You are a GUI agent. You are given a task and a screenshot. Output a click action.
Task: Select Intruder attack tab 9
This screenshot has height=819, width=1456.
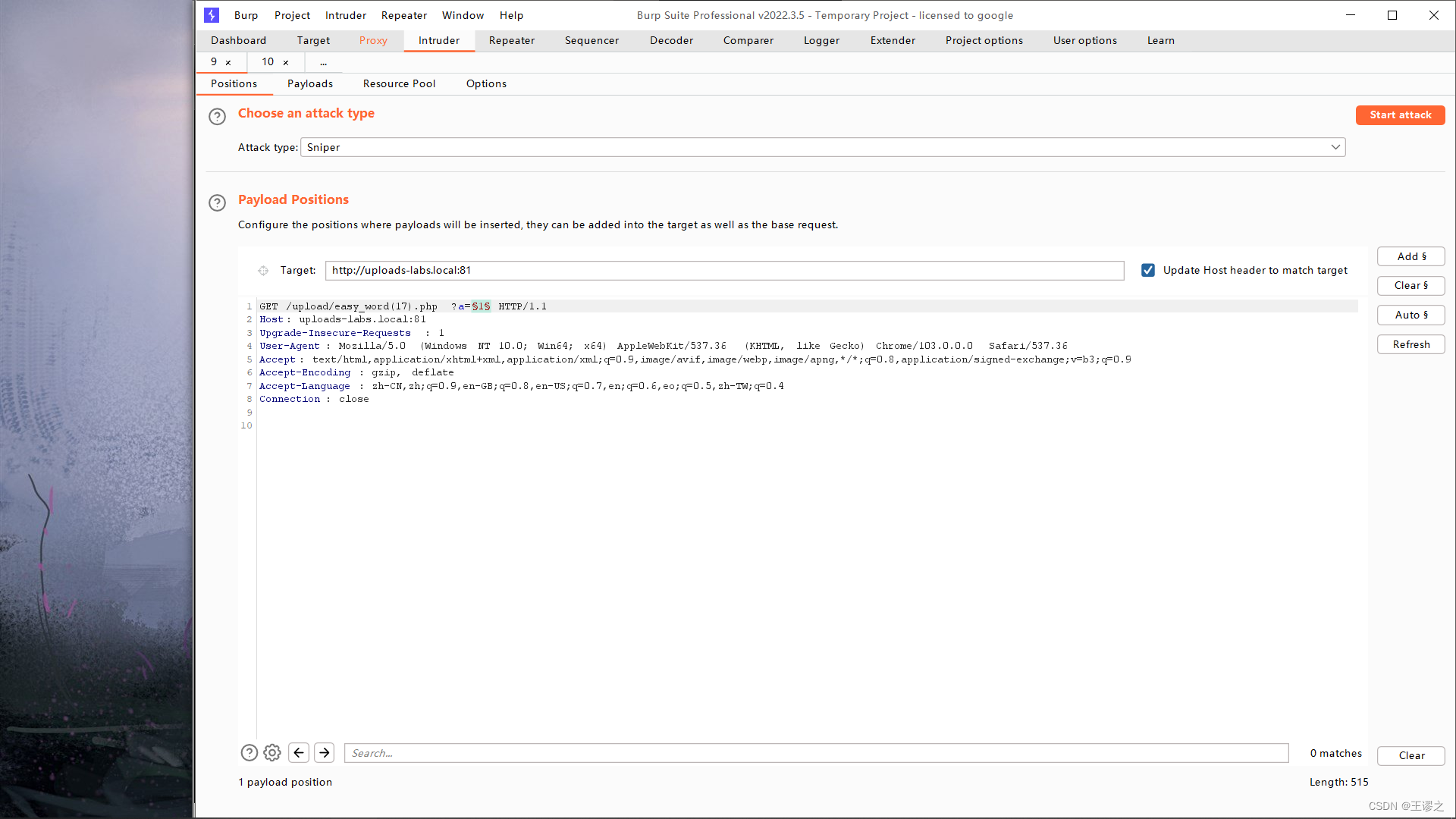(x=214, y=62)
